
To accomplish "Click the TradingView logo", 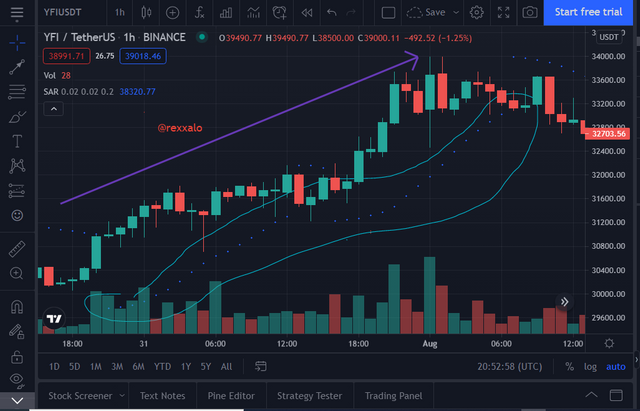I will [54, 318].
